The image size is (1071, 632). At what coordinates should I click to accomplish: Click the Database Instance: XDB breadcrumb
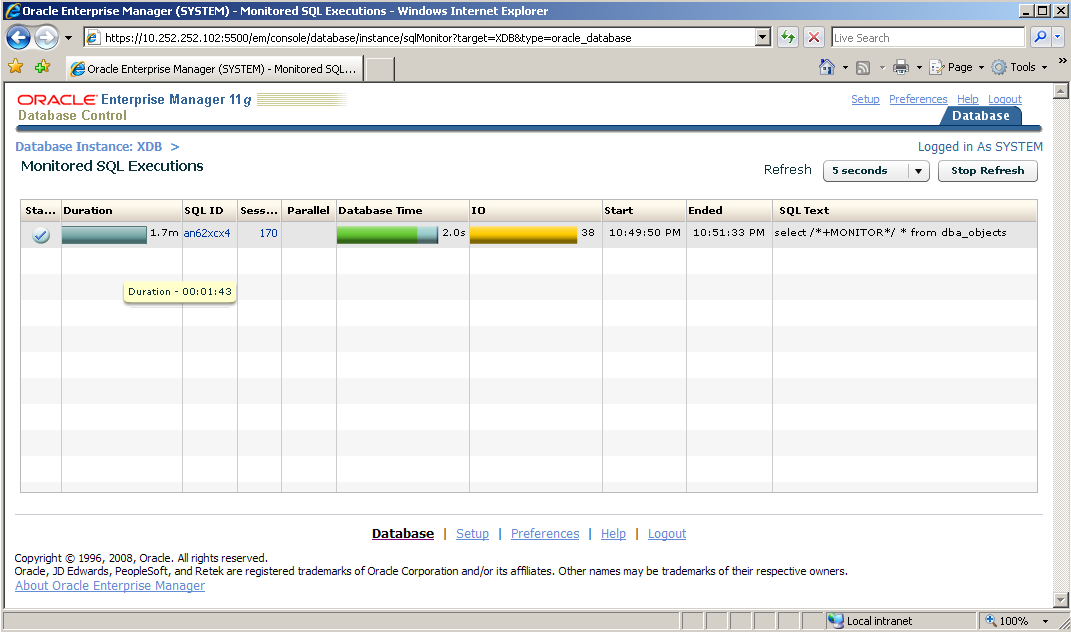[89, 146]
